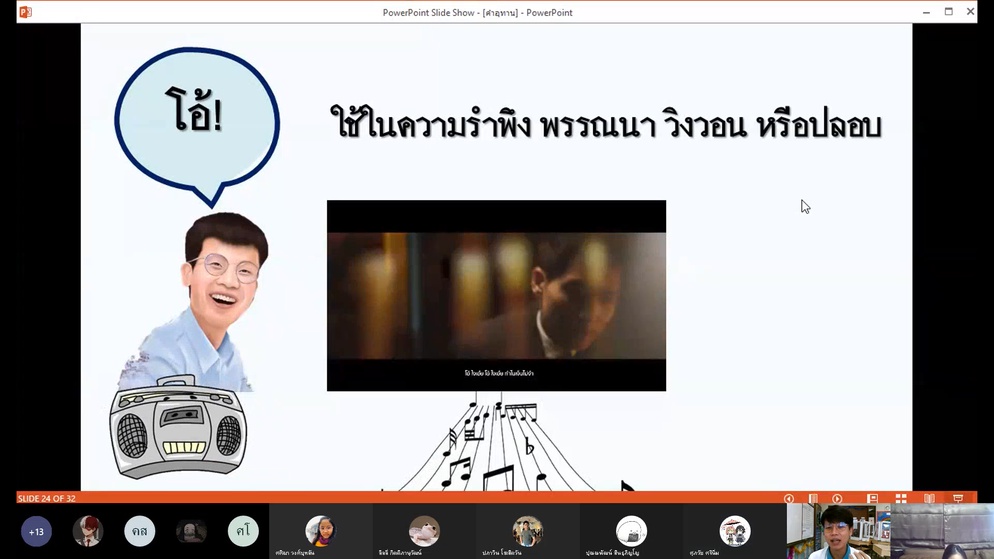
Task: Play the embedded video on the slide
Action: click(496, 295)
